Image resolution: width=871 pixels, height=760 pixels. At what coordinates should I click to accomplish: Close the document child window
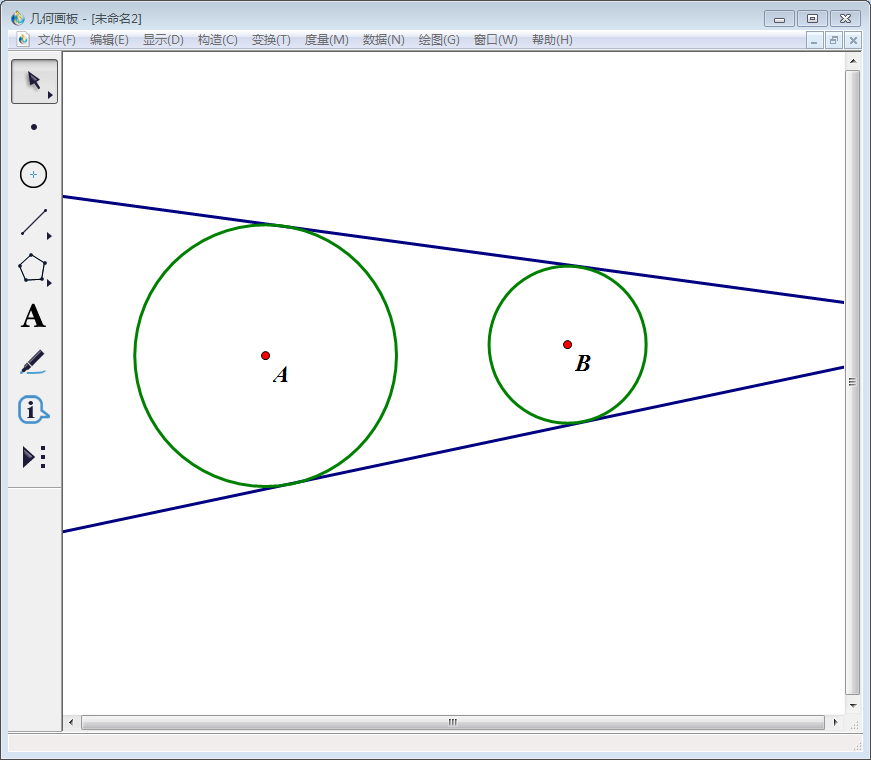pos(853,40)
